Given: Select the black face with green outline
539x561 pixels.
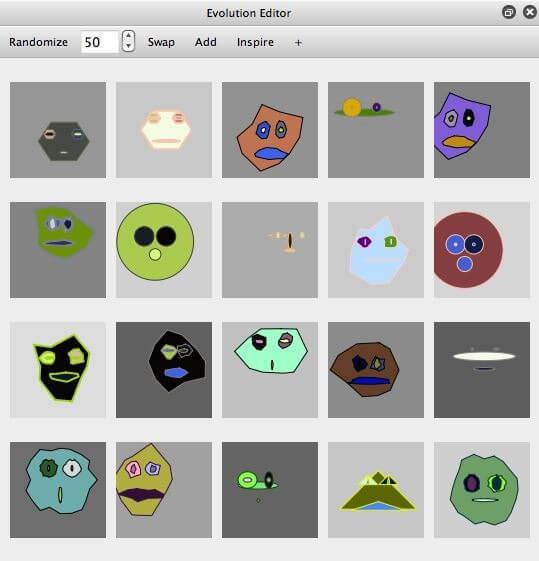Looking at the screenshot, I should coord(58,370).
